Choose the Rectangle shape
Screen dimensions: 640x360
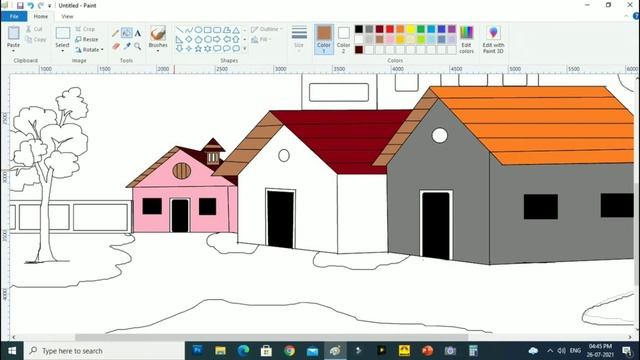207,30
